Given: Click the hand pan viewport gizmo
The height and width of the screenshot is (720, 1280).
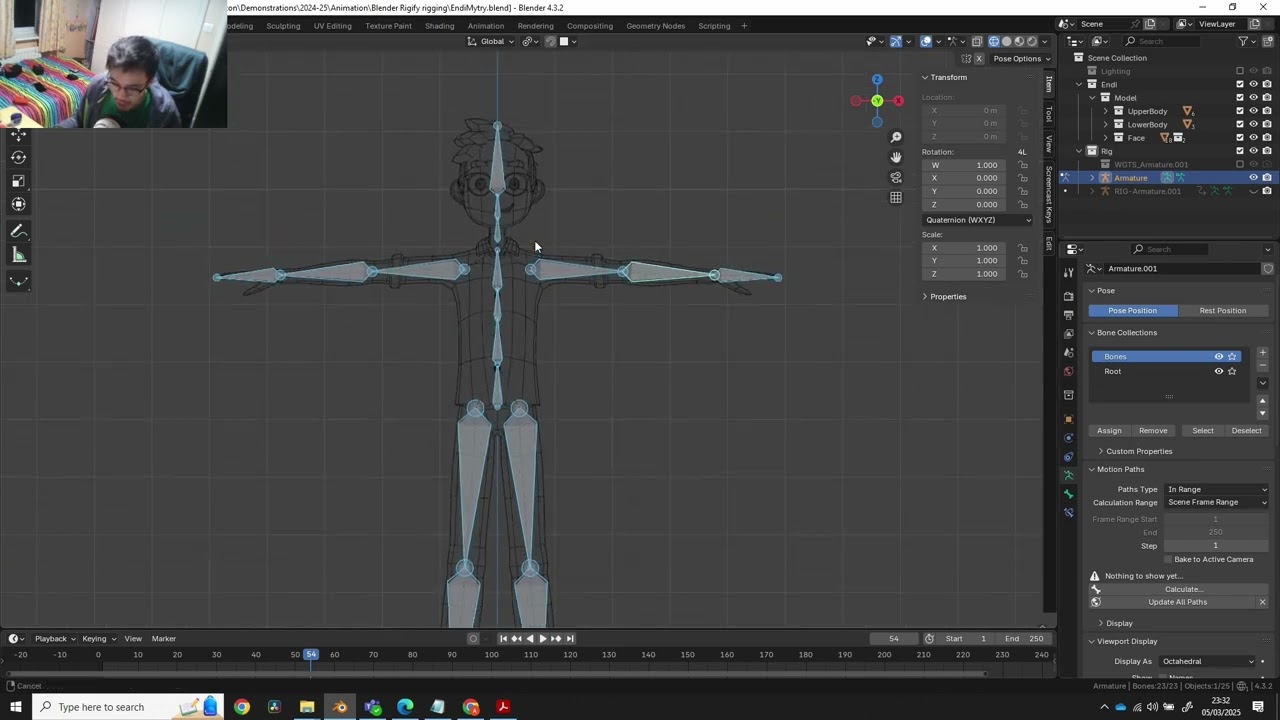Looking at the screenshot, I should pos(896,157).
